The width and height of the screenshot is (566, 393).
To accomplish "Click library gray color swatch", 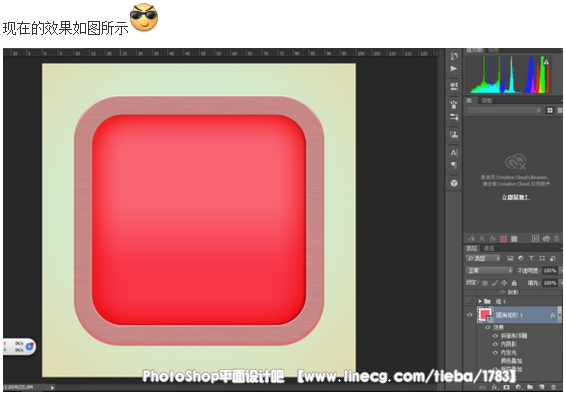I will tap(514, 239).
